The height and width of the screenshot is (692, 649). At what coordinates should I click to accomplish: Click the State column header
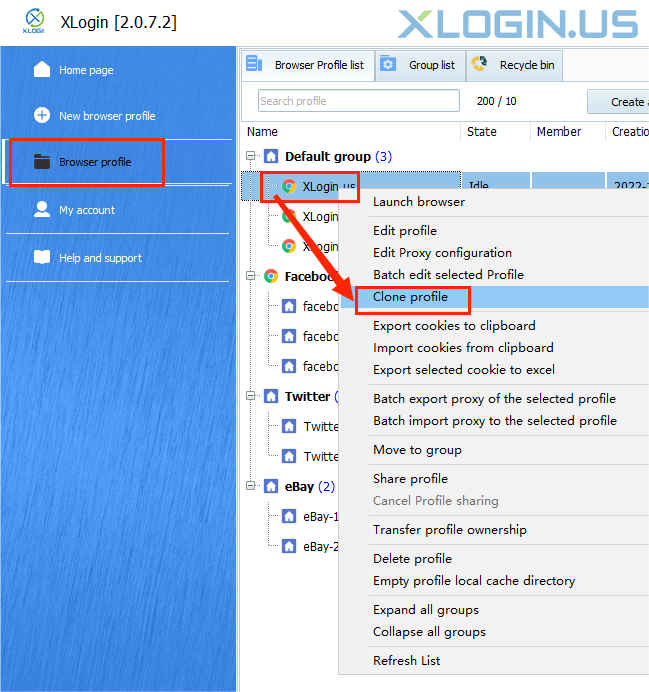tap(482, 132)
